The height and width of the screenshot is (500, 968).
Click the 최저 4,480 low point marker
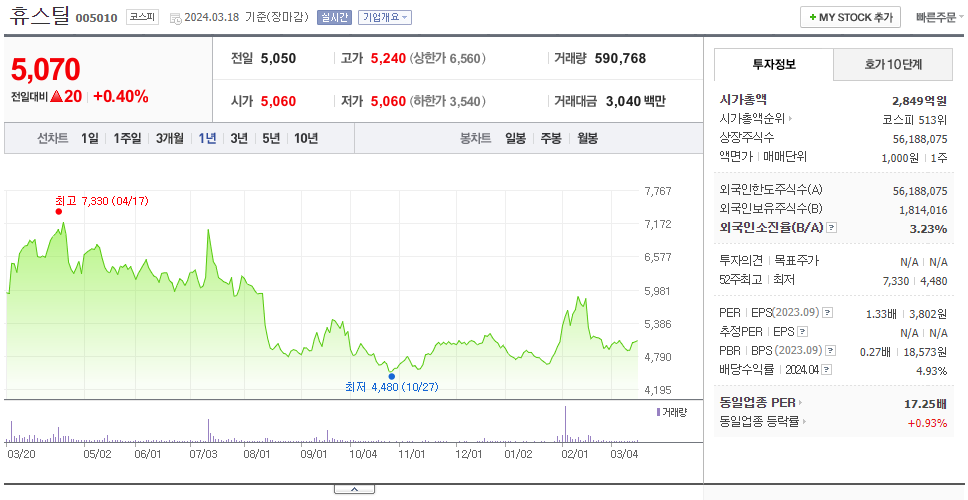coord(391,376)
